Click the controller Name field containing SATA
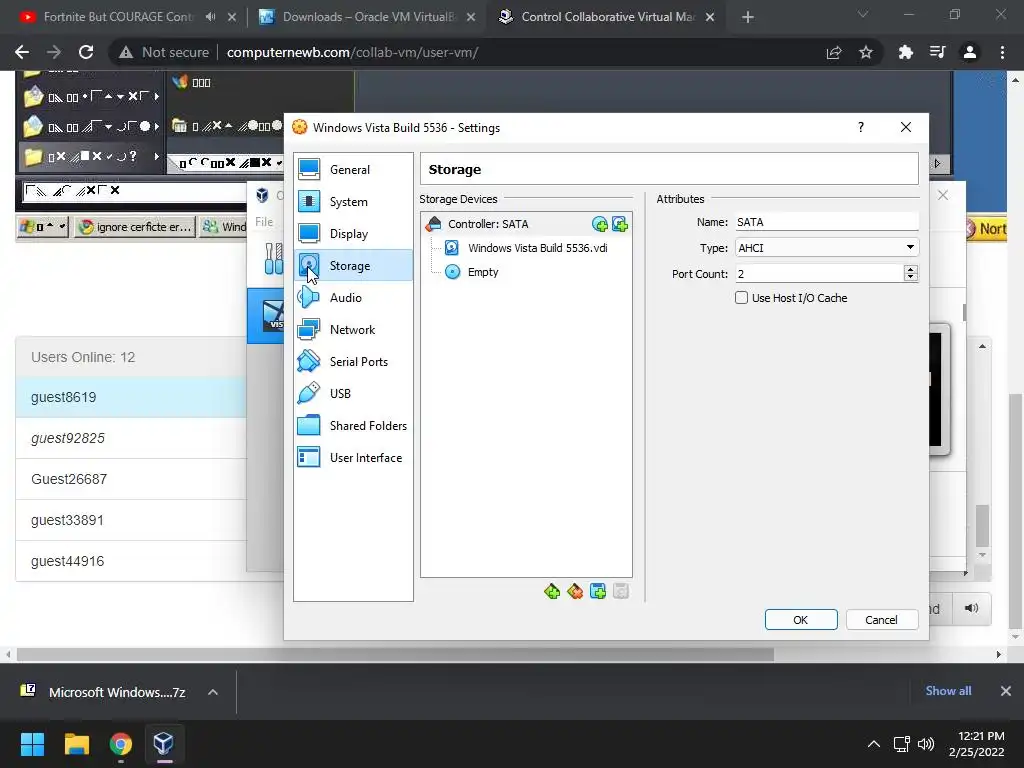 click(827, 222)
